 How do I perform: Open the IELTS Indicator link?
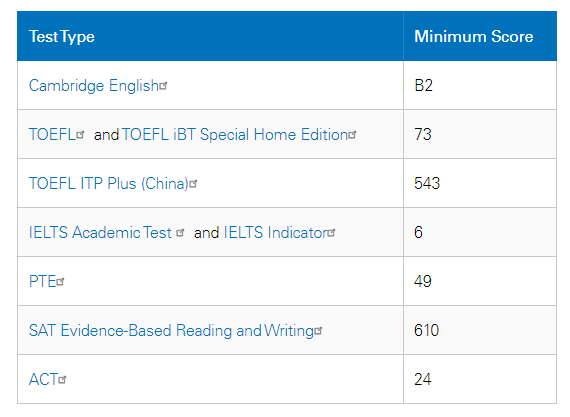pyautogui.click(x=276, y=233)
